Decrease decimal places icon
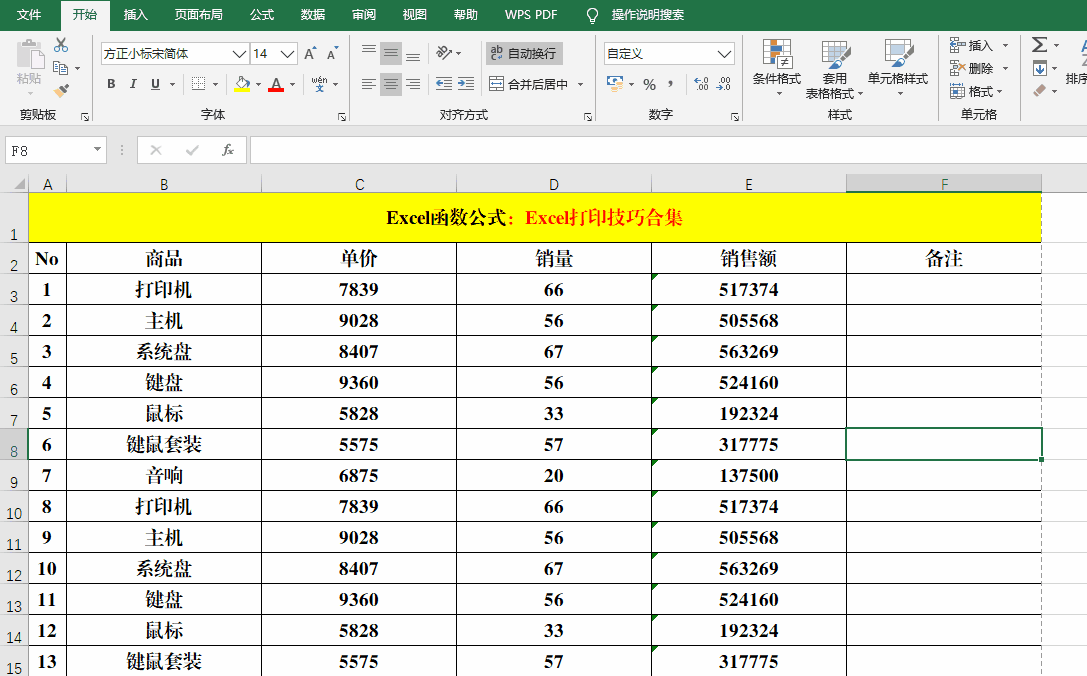 [x=724, y=84]
